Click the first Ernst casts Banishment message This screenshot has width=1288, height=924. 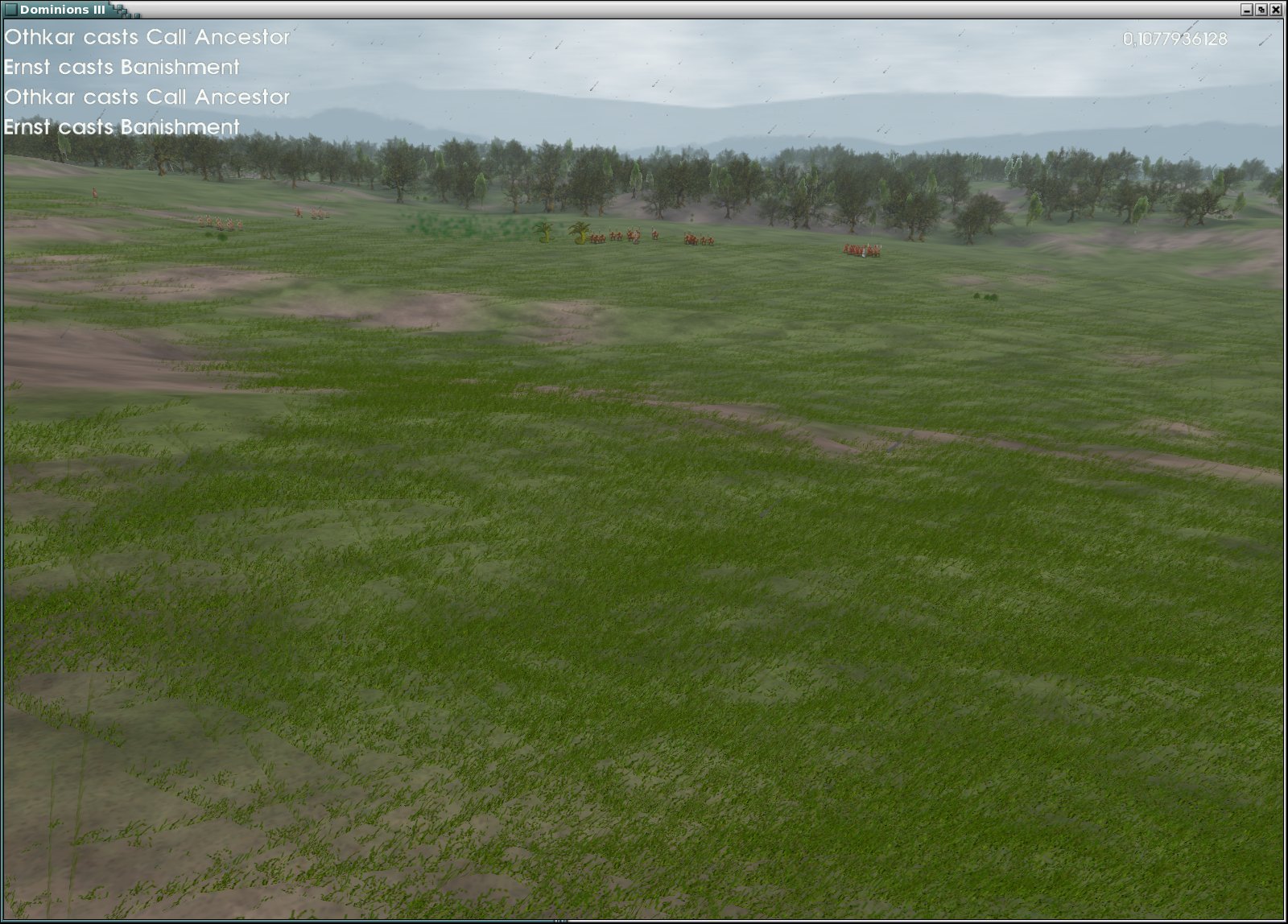(122, 67)
